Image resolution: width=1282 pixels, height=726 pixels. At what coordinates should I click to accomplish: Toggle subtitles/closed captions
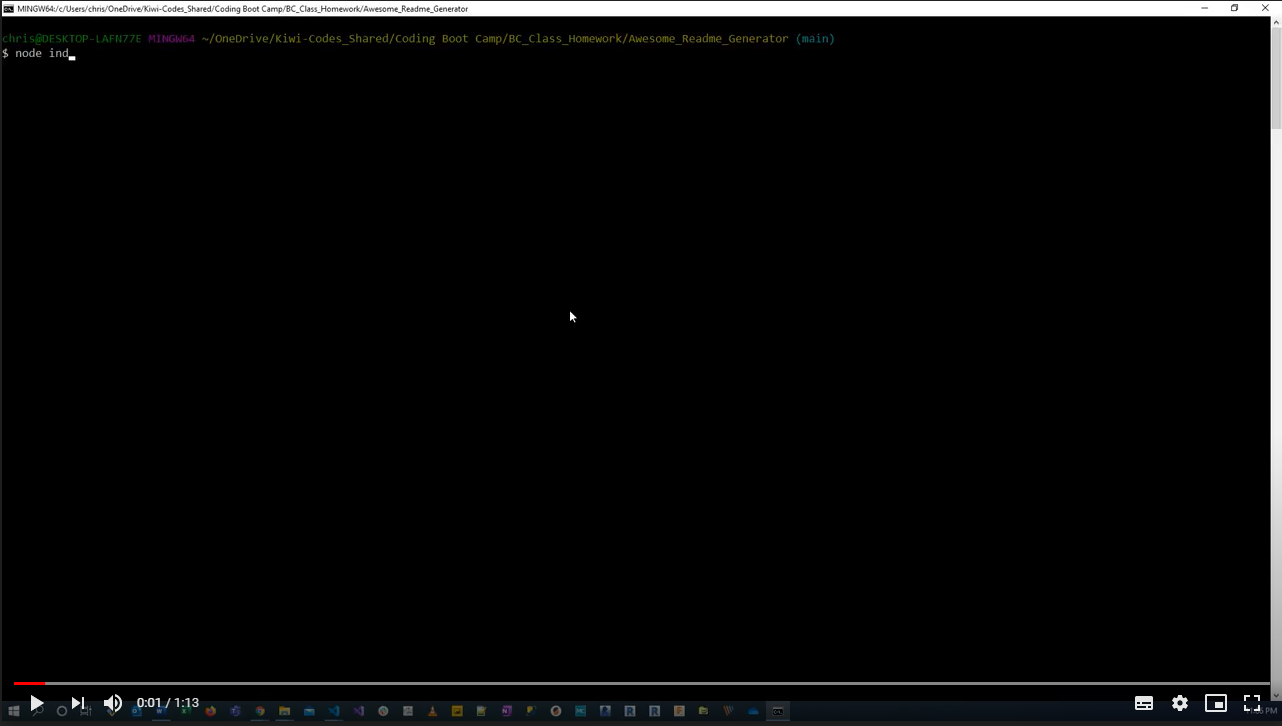(x=1144, y=703)
